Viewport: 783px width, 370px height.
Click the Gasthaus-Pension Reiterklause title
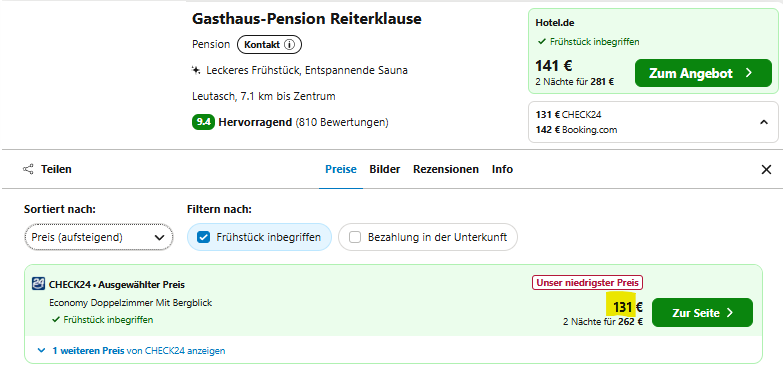click(307, 19)
